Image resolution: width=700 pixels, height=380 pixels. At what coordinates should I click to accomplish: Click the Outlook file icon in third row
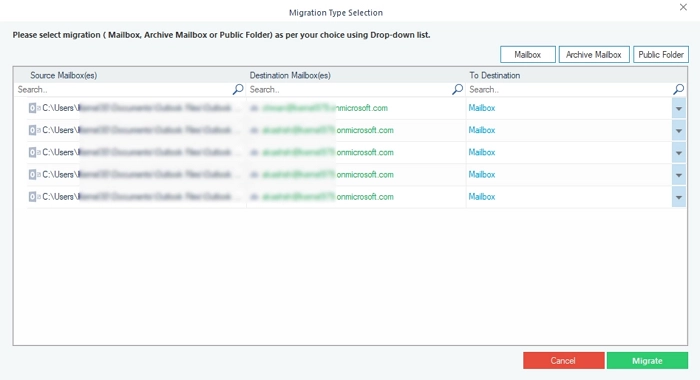tap(34, 152)
